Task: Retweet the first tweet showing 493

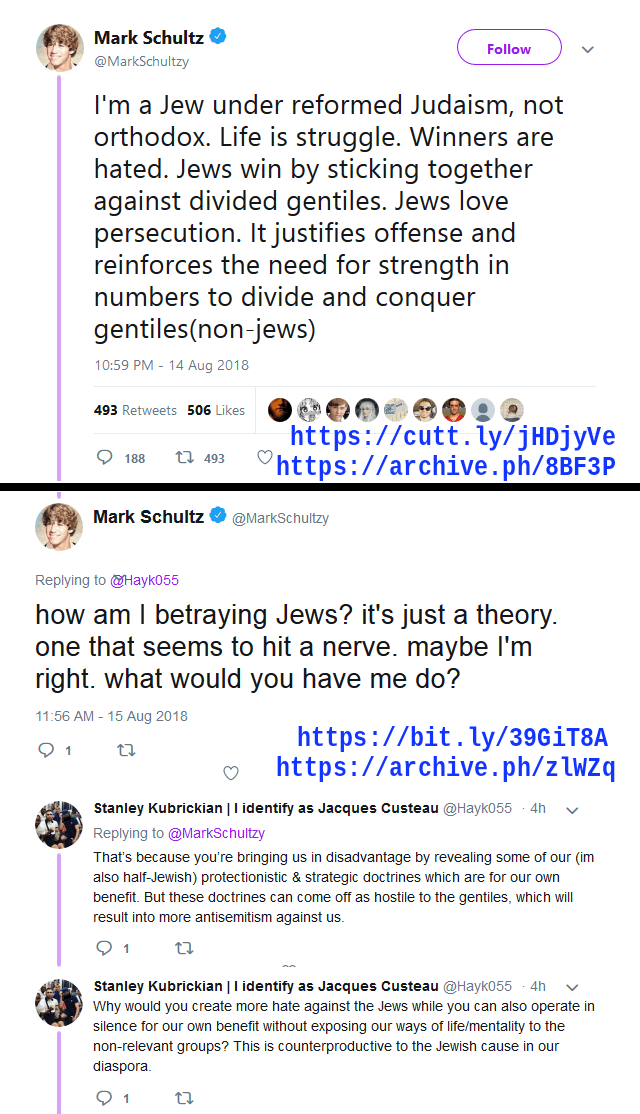Action: [185, 458]
